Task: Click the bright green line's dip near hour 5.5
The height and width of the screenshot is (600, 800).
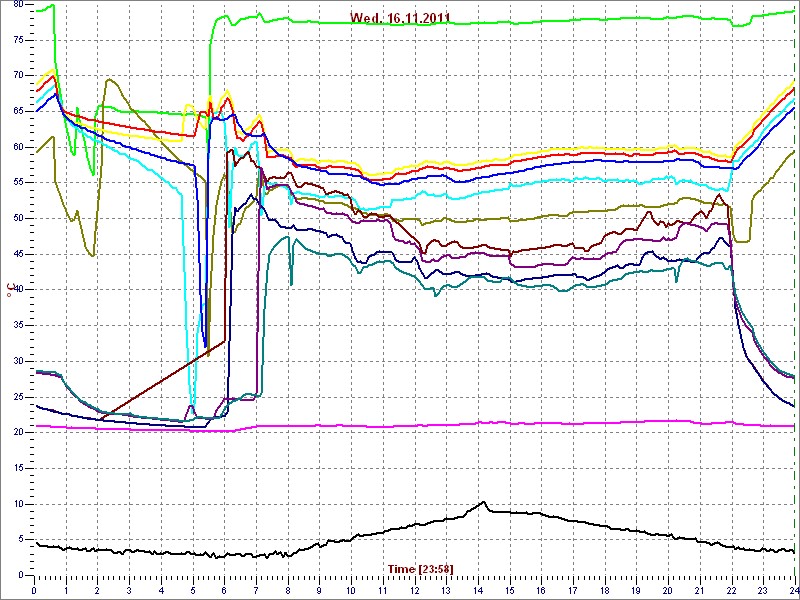Action: (207, 138)
